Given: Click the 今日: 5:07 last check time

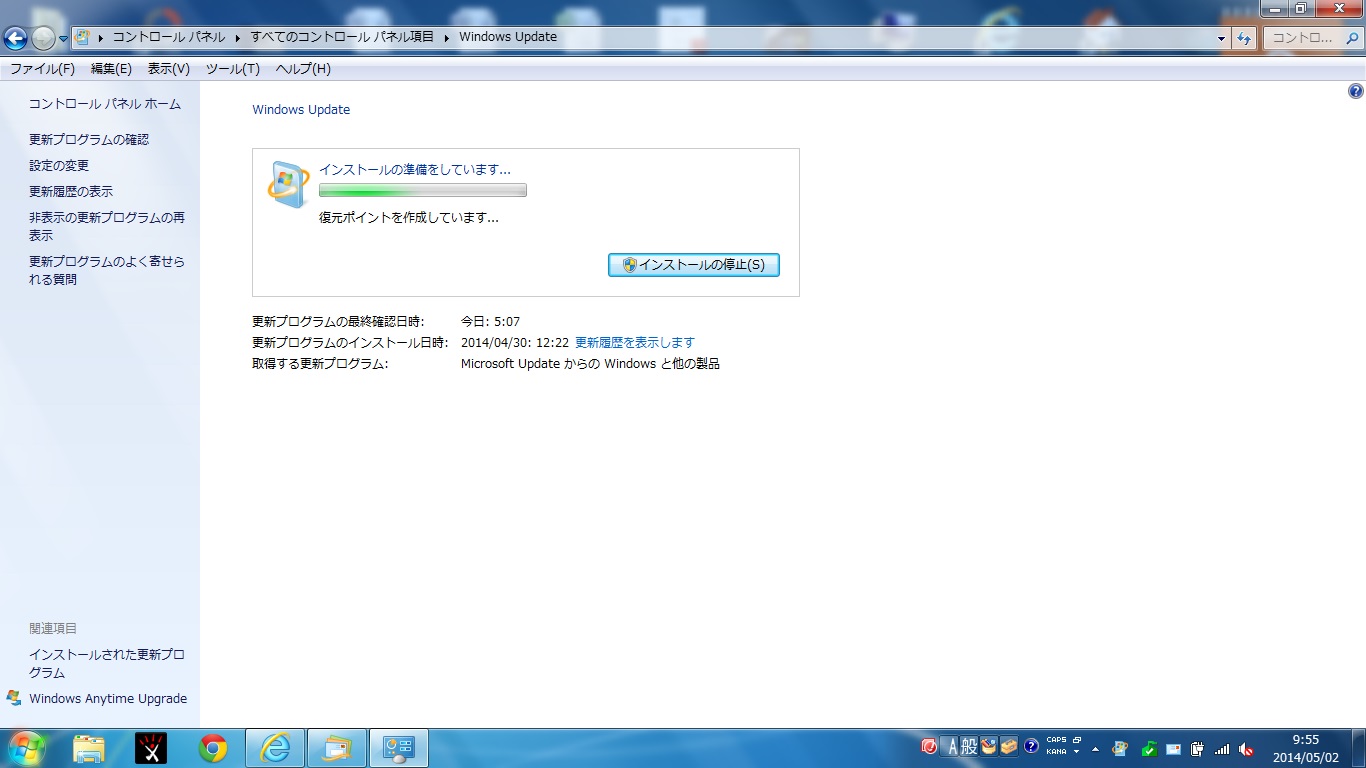Looking at the screenshot, I should pos(490,321).
